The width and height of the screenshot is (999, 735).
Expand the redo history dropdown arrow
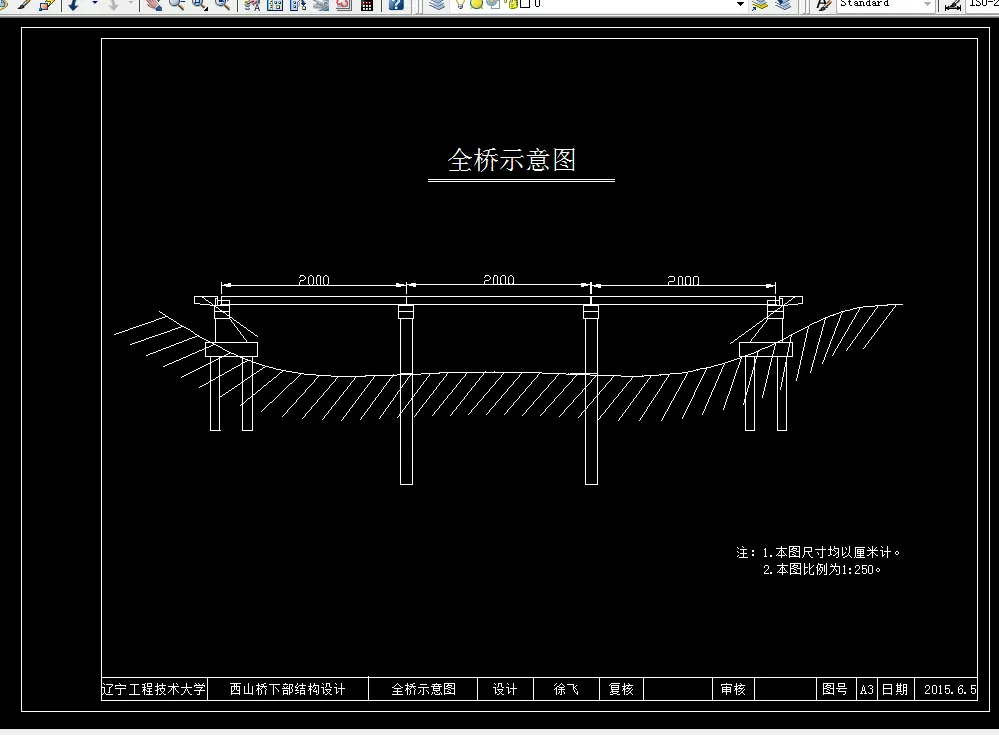[x=131, y=4]
